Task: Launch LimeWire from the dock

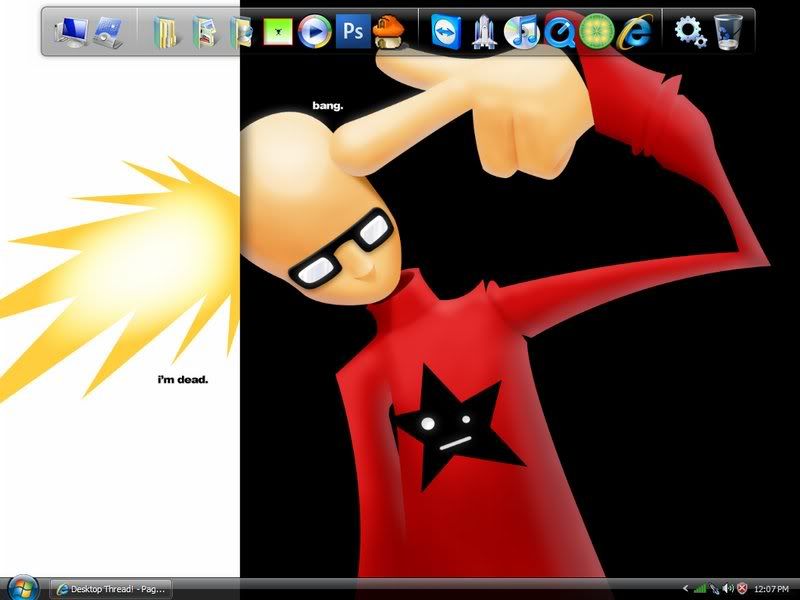Action: (x=597, y=32)
